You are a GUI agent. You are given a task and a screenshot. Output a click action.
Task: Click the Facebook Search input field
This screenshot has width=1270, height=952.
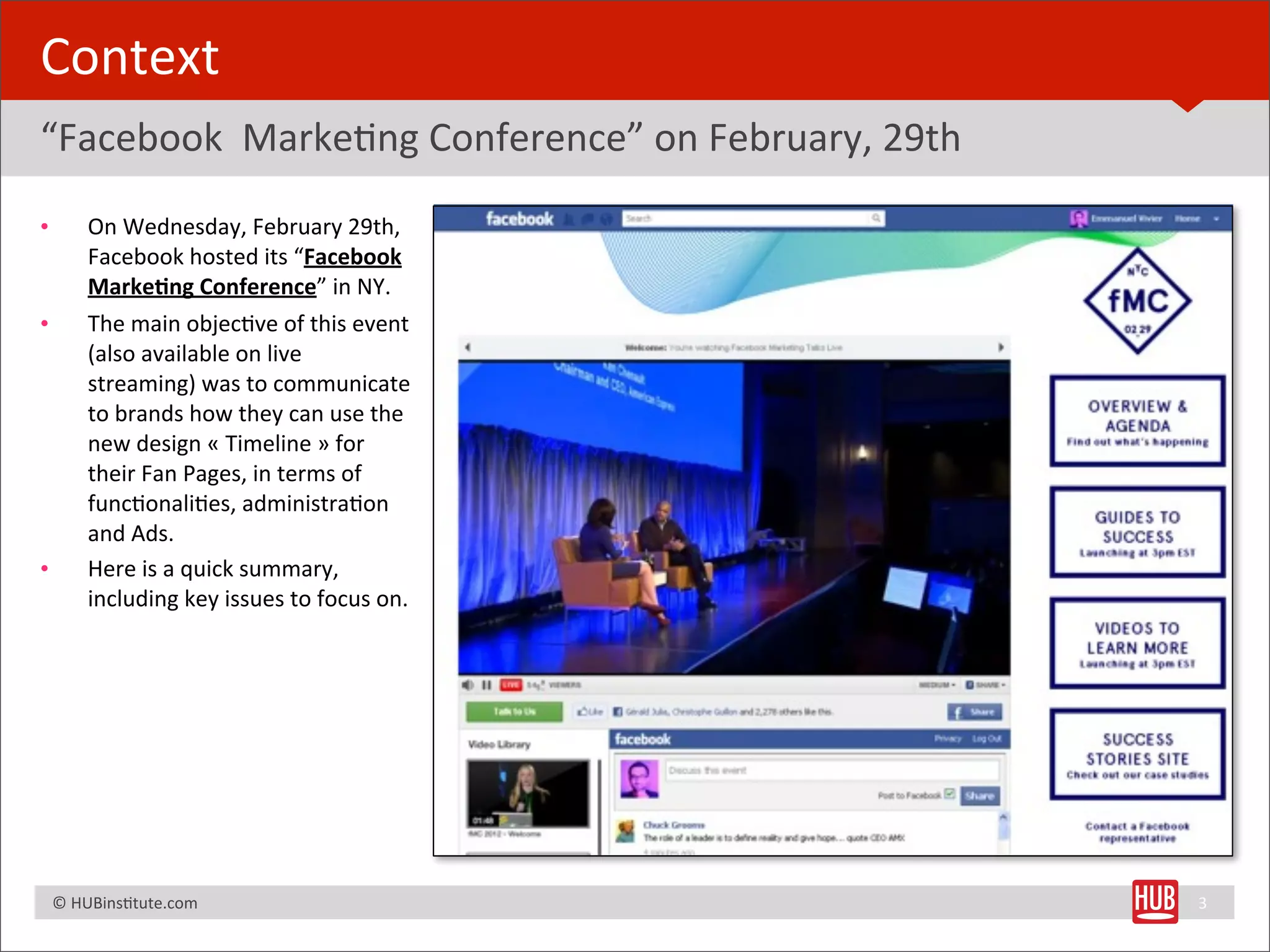(x=746, y=218)
